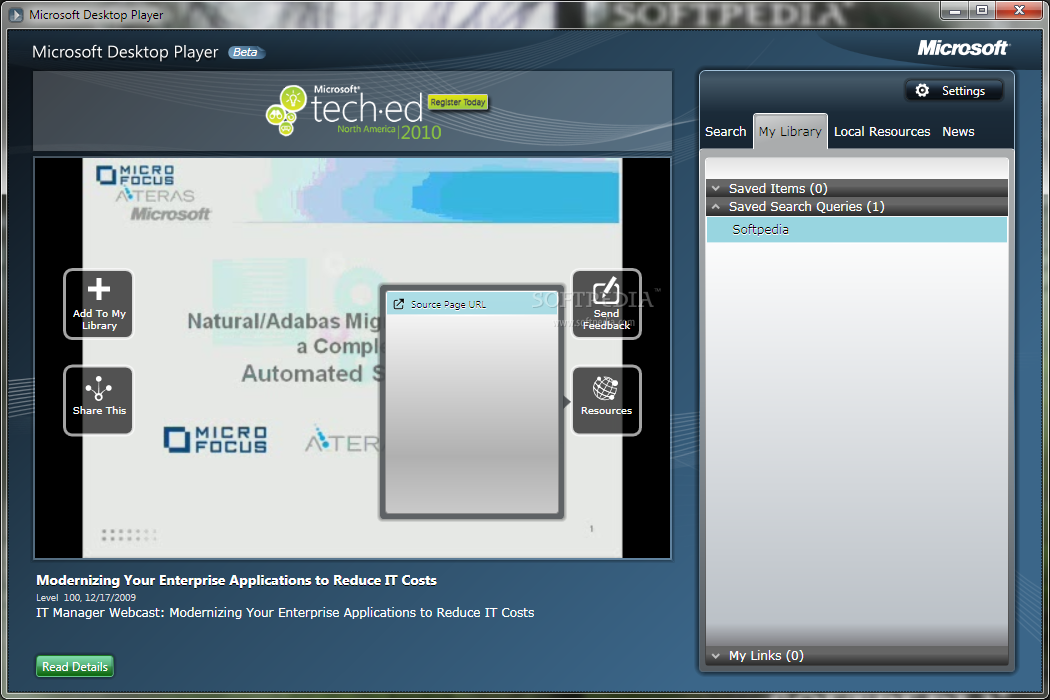1050x700 pixels.
Task: Click the green Read Details button
Action: (75, 667)
